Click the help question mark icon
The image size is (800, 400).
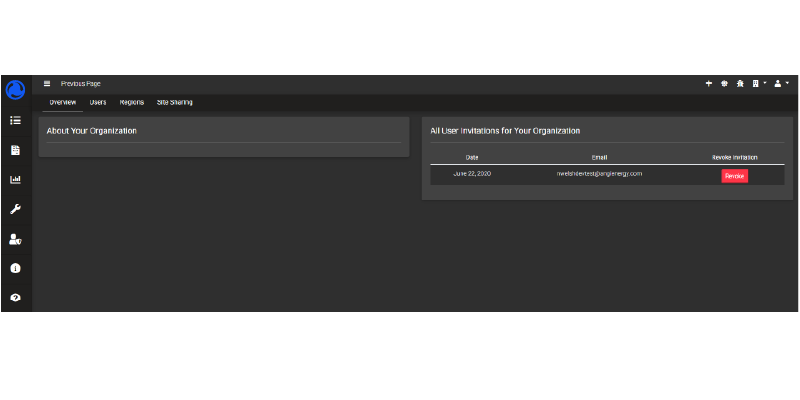[x=16, y=298]
